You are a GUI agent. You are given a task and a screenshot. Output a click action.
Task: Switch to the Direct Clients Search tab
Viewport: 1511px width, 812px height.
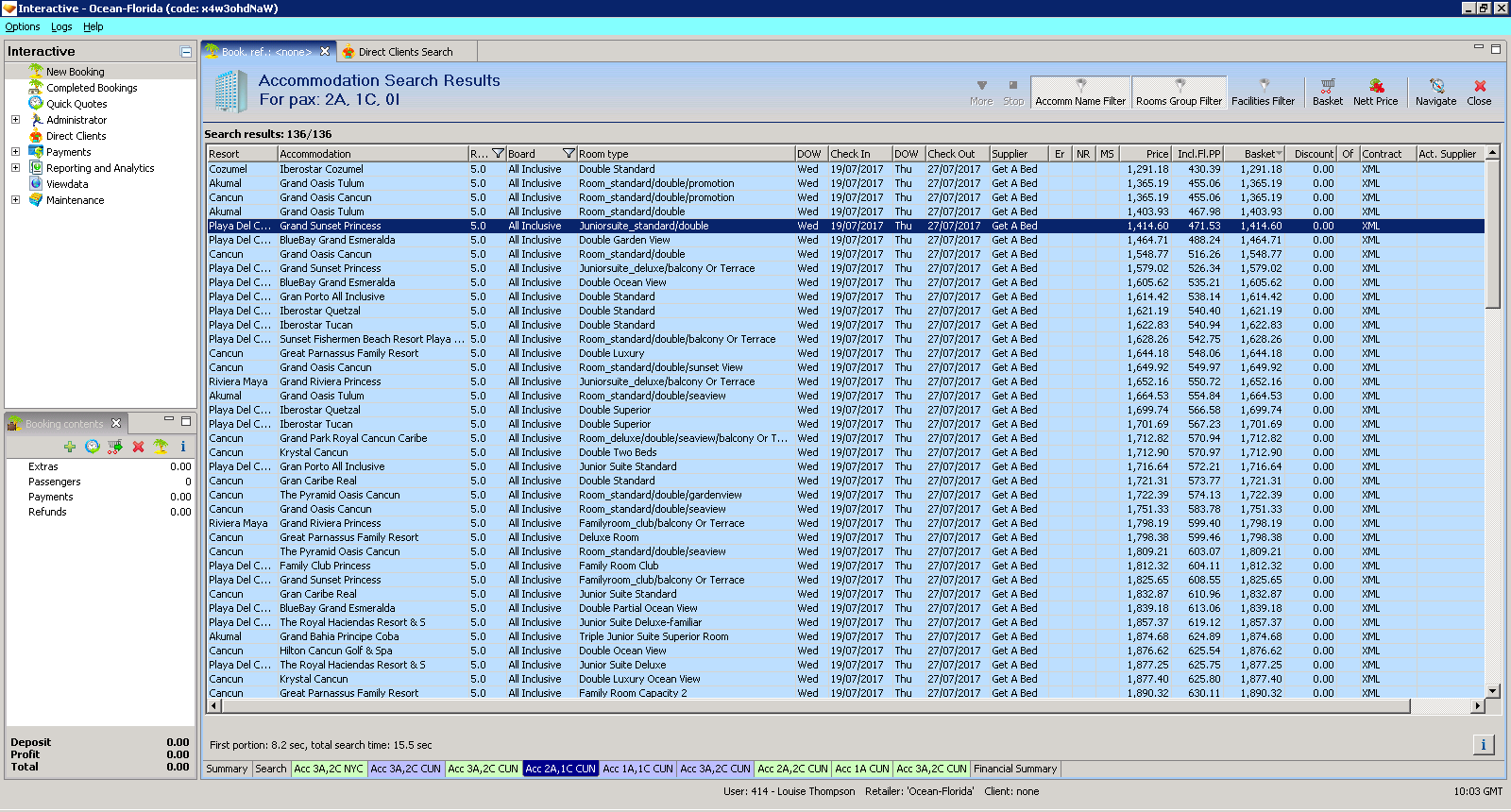405,52
